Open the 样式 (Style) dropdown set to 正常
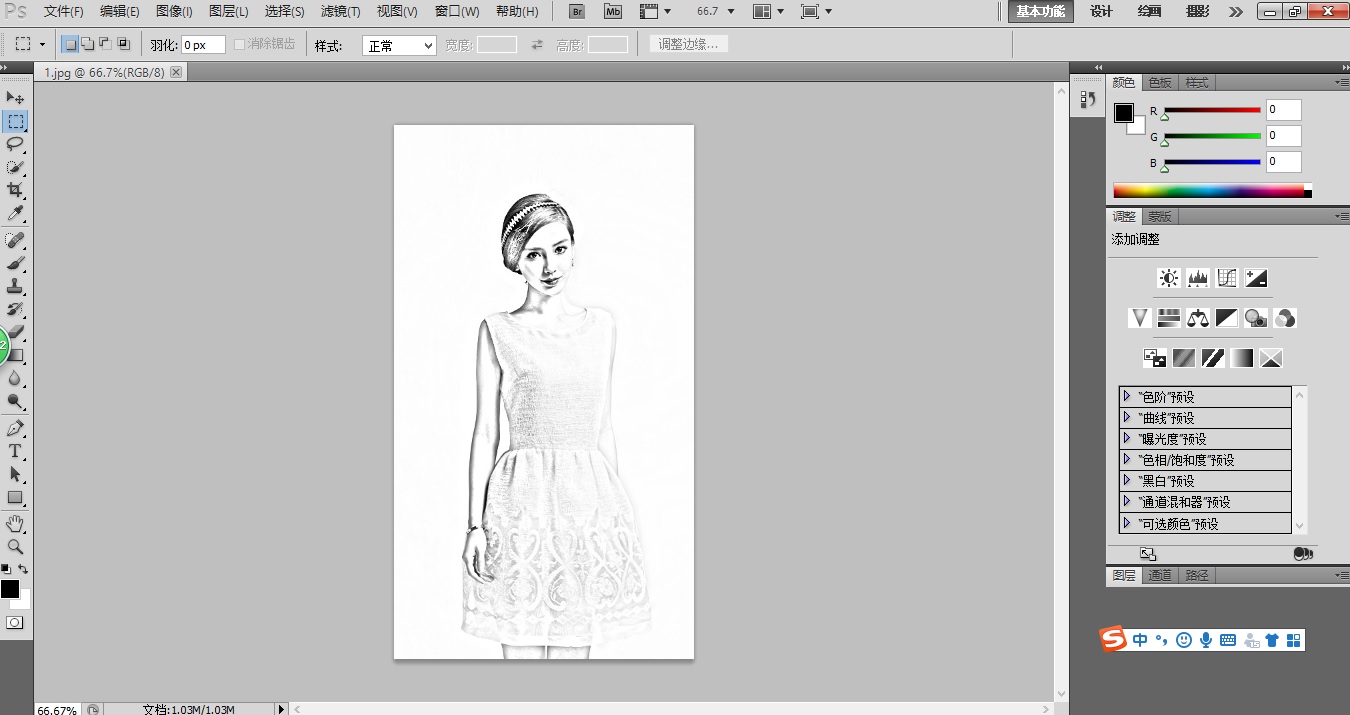1350x715 pixels. (x=399, y=45)
